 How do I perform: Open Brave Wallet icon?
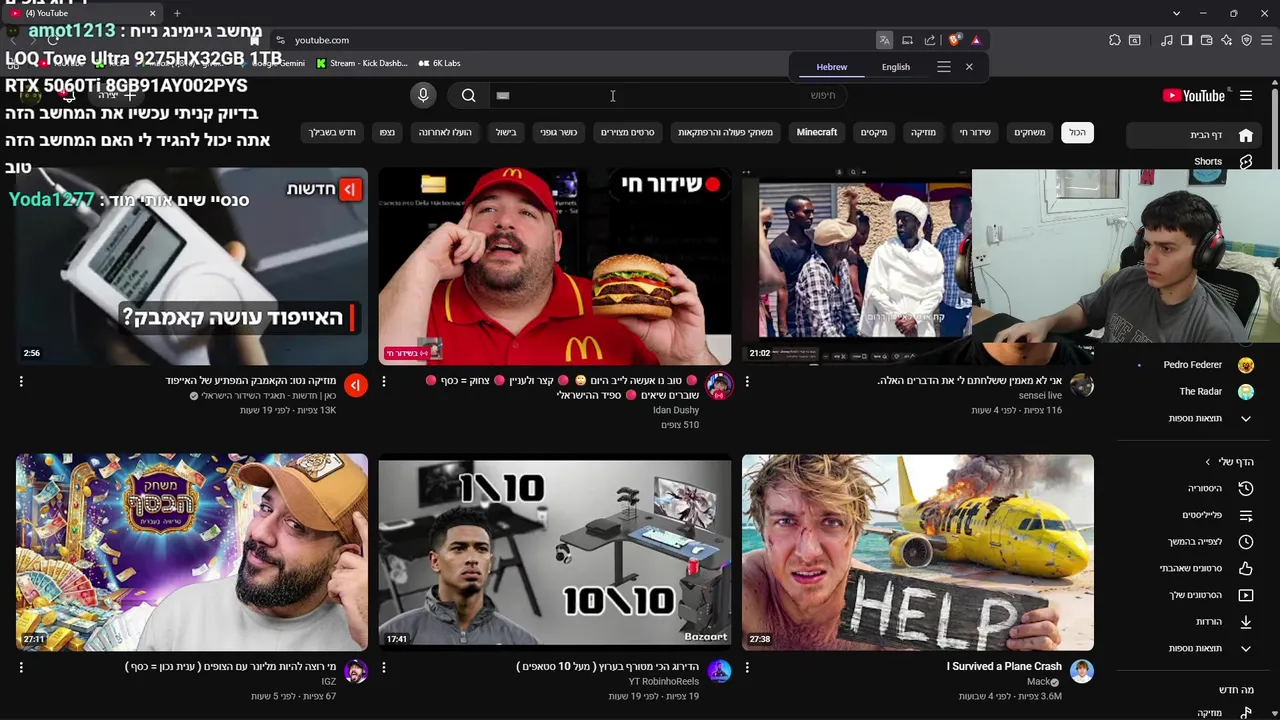[x=1206, y=40]
